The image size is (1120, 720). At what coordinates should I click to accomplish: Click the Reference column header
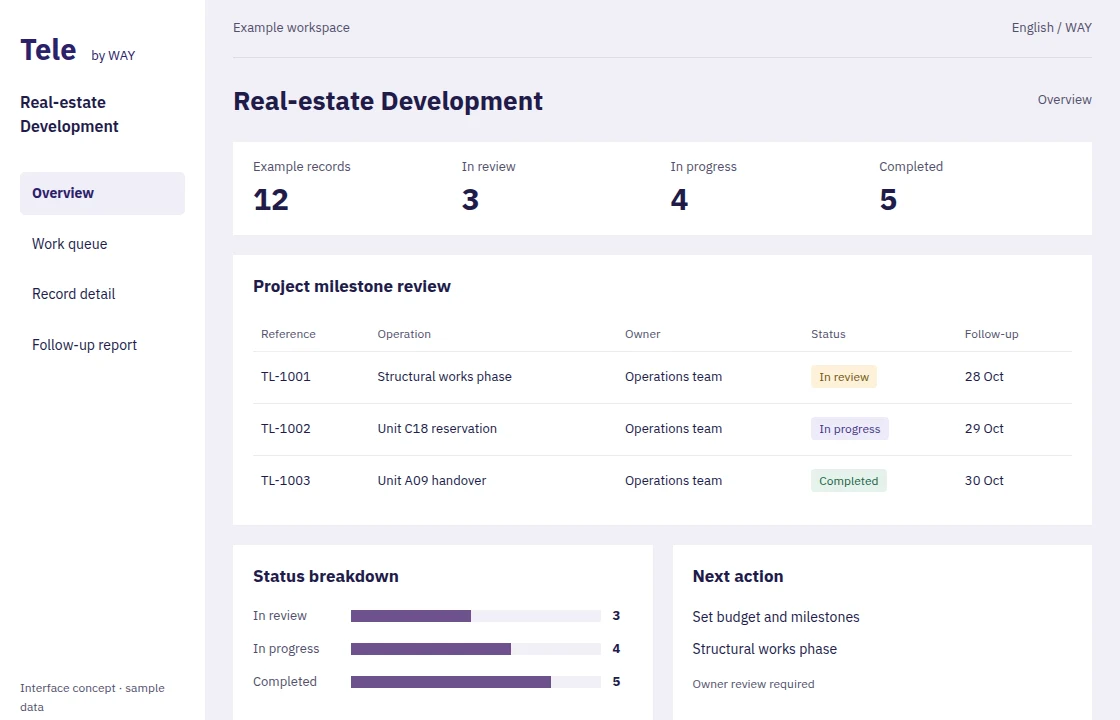(288, 334)
